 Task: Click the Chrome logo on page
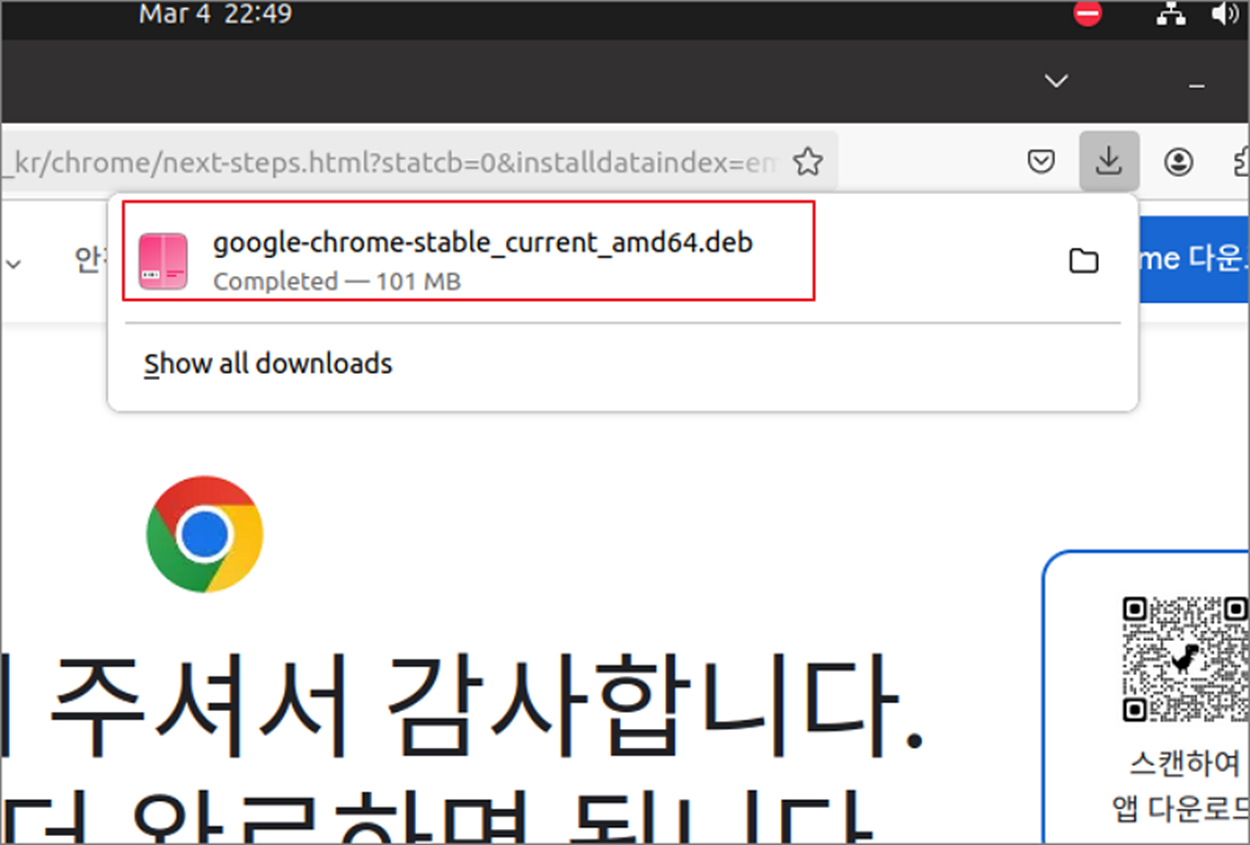pos(205,534)
